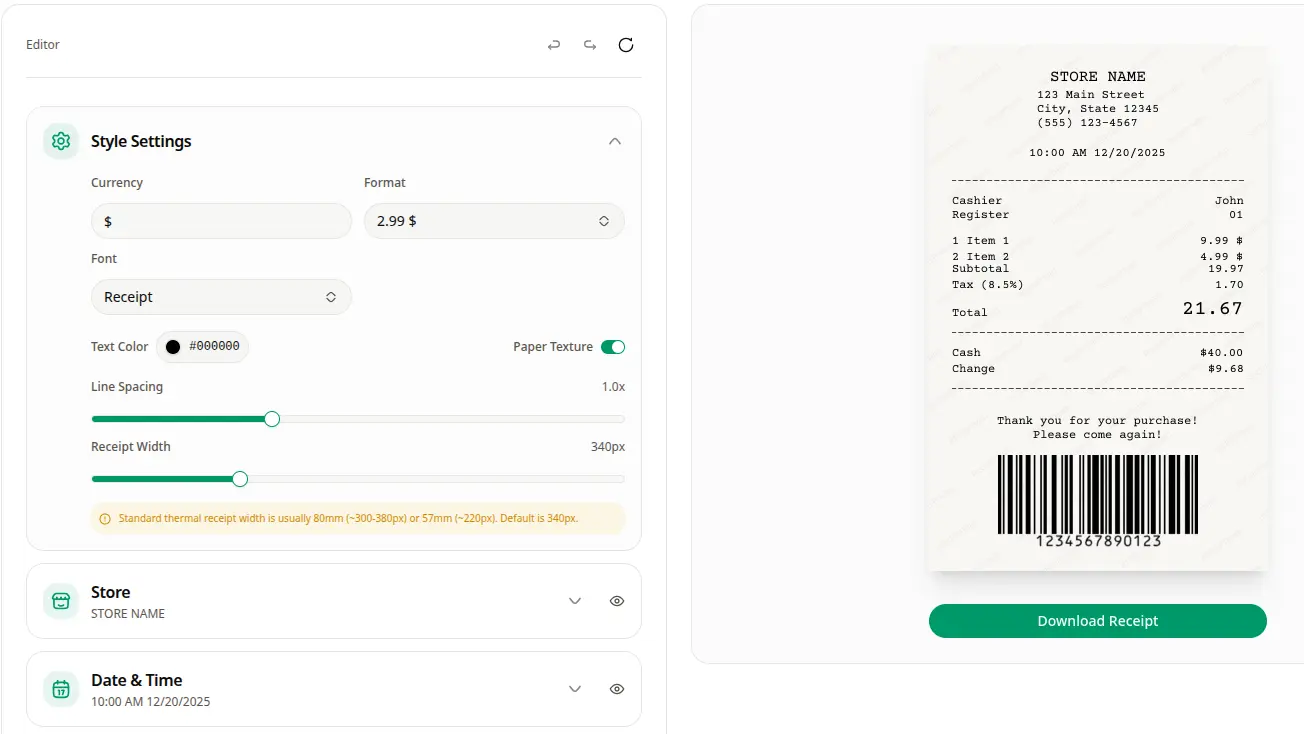1304x734 pixels.
Task: Open the Text Color #000000 picker
Action: 202,346
